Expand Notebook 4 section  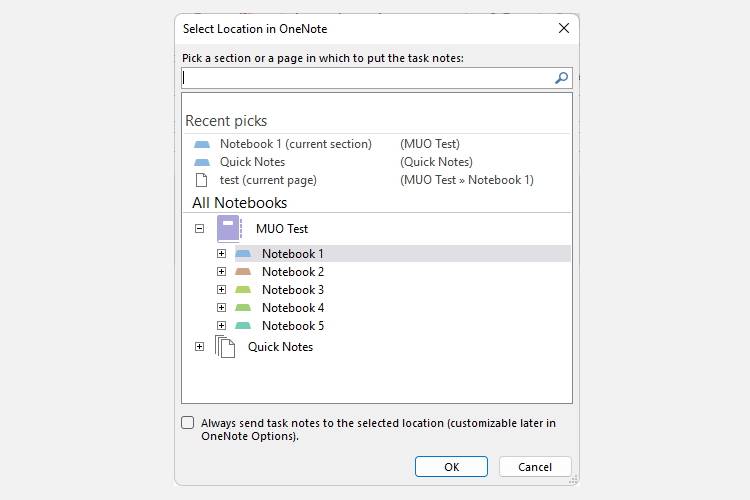[221, 308]
